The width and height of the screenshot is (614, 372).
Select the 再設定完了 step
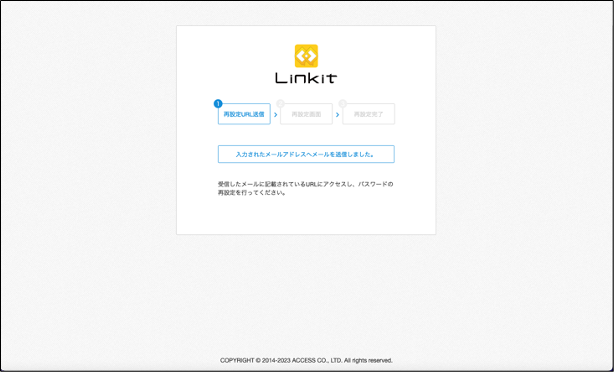click(x=368, y=114)
